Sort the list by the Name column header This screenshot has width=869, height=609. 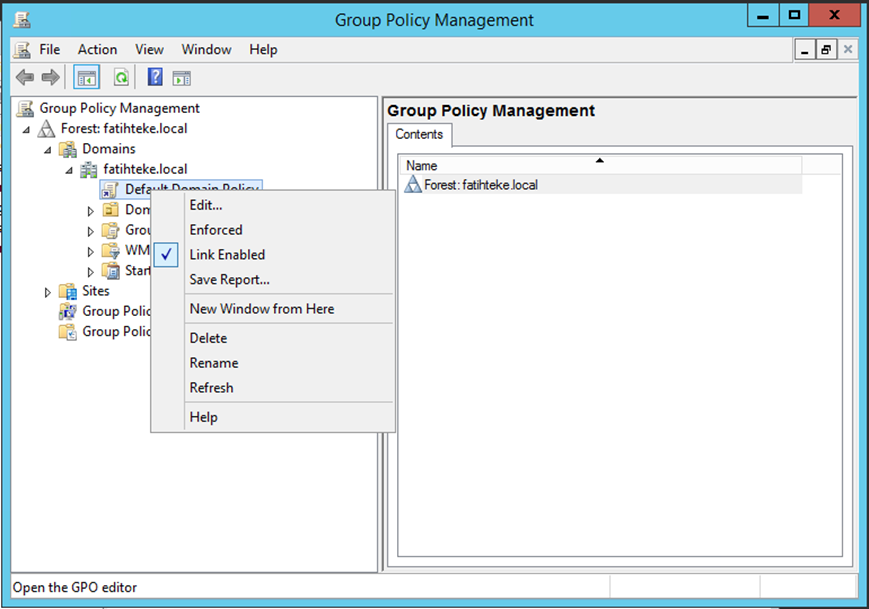click(x=600, y=166)
